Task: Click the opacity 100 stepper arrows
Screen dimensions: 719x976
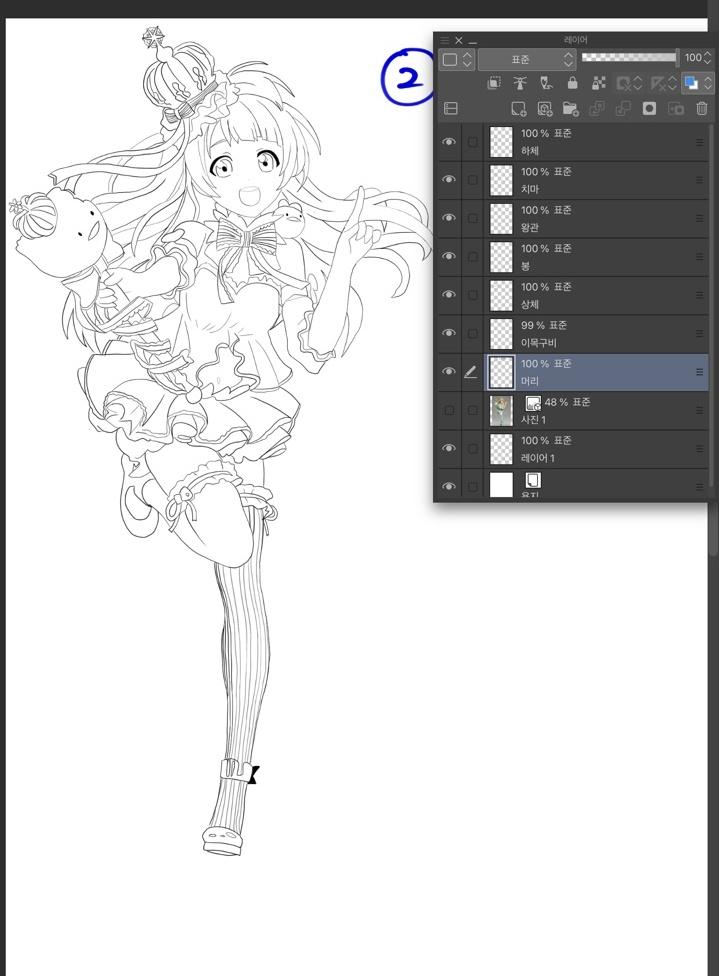Action: 707,58
